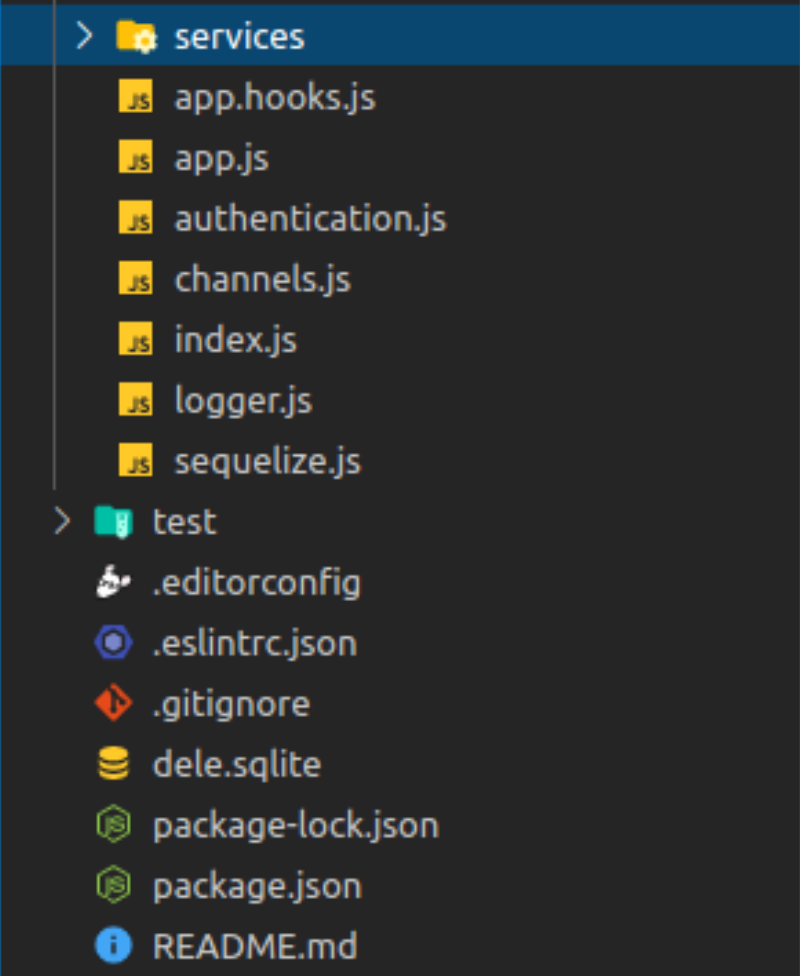Click the Node icon beside package-lock.json

113,825
